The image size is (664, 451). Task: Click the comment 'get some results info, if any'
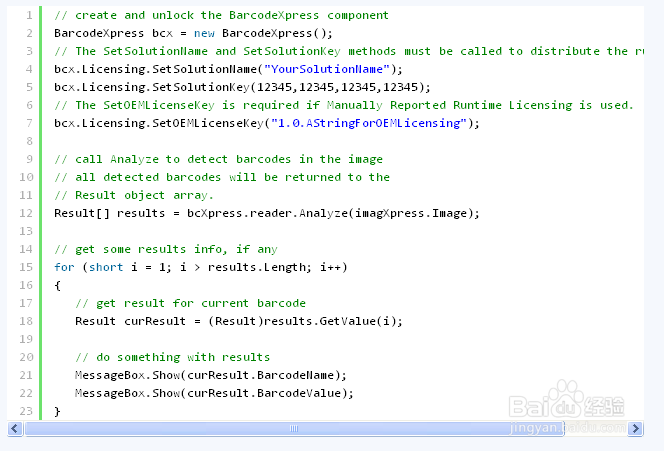(x=166, y=249)
